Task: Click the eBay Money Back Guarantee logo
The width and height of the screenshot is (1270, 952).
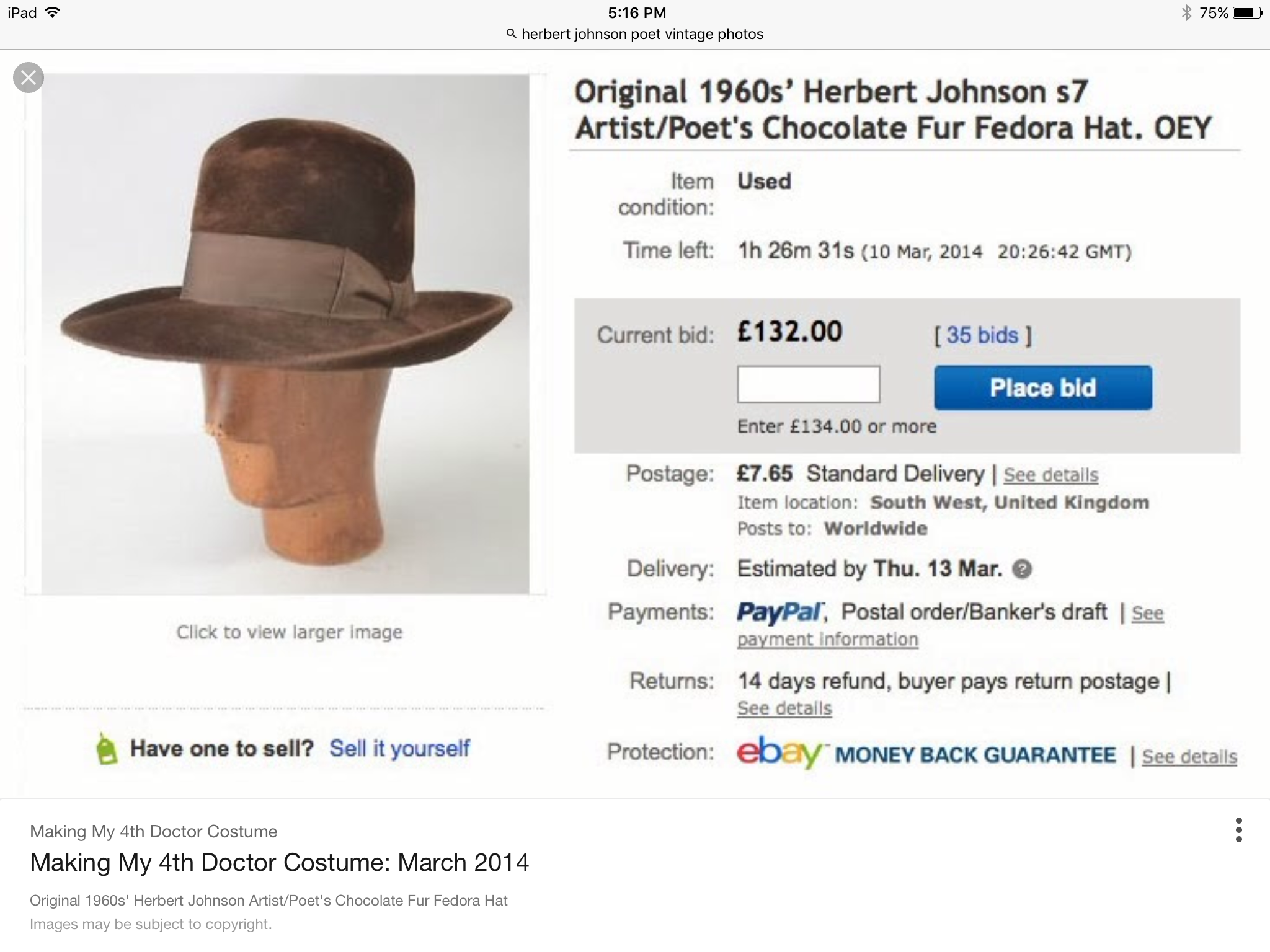Action: click(926, 753)
